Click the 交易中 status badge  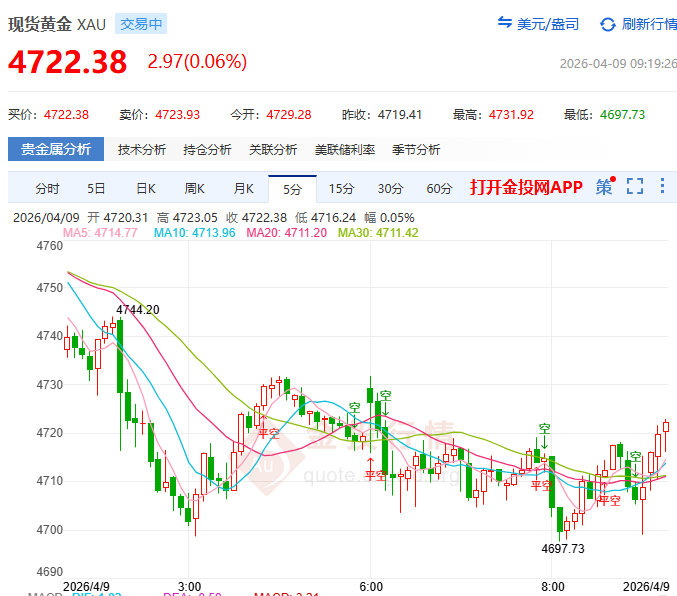[141, 24]
